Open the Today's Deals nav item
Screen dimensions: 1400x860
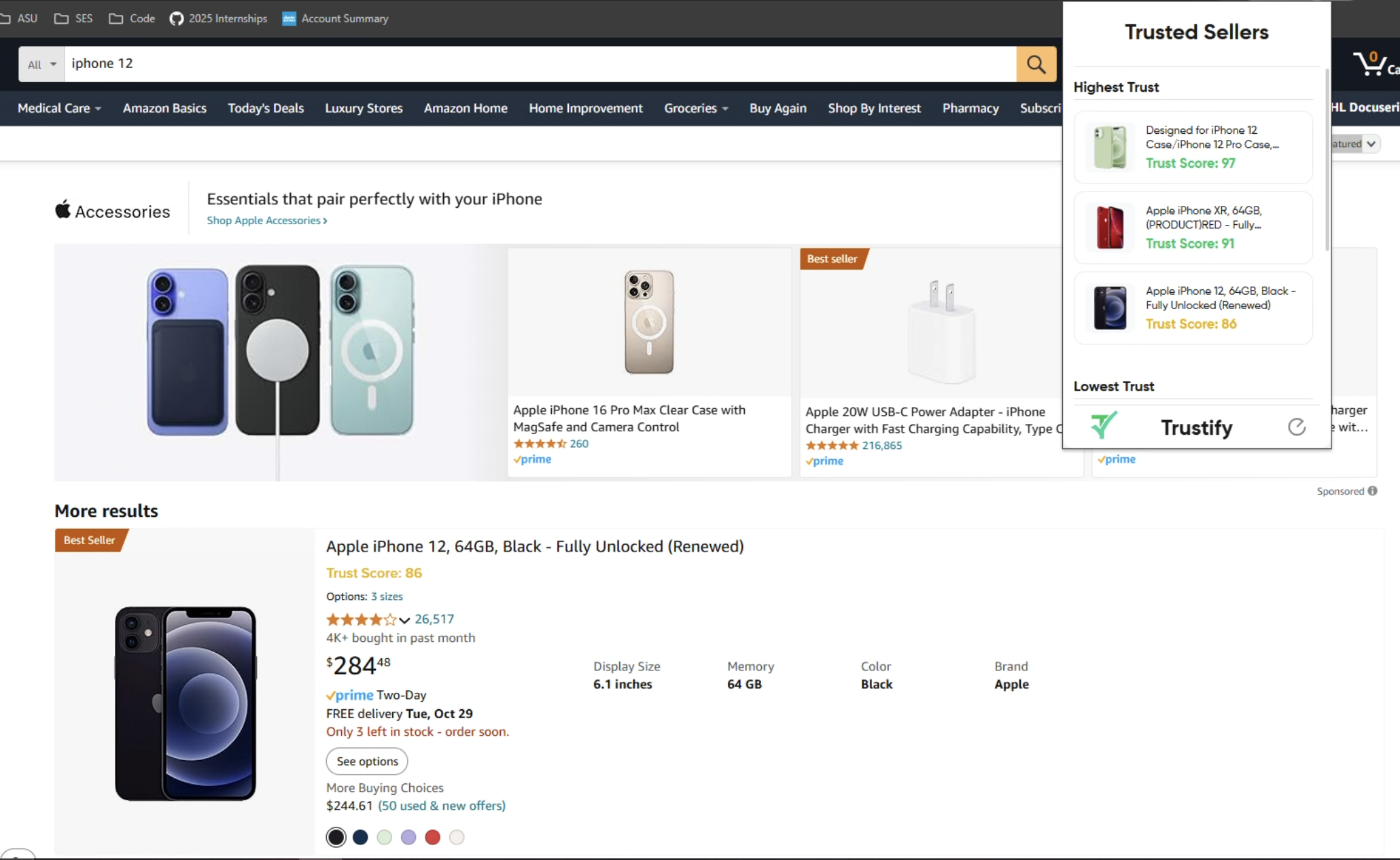tap(265, 108)
